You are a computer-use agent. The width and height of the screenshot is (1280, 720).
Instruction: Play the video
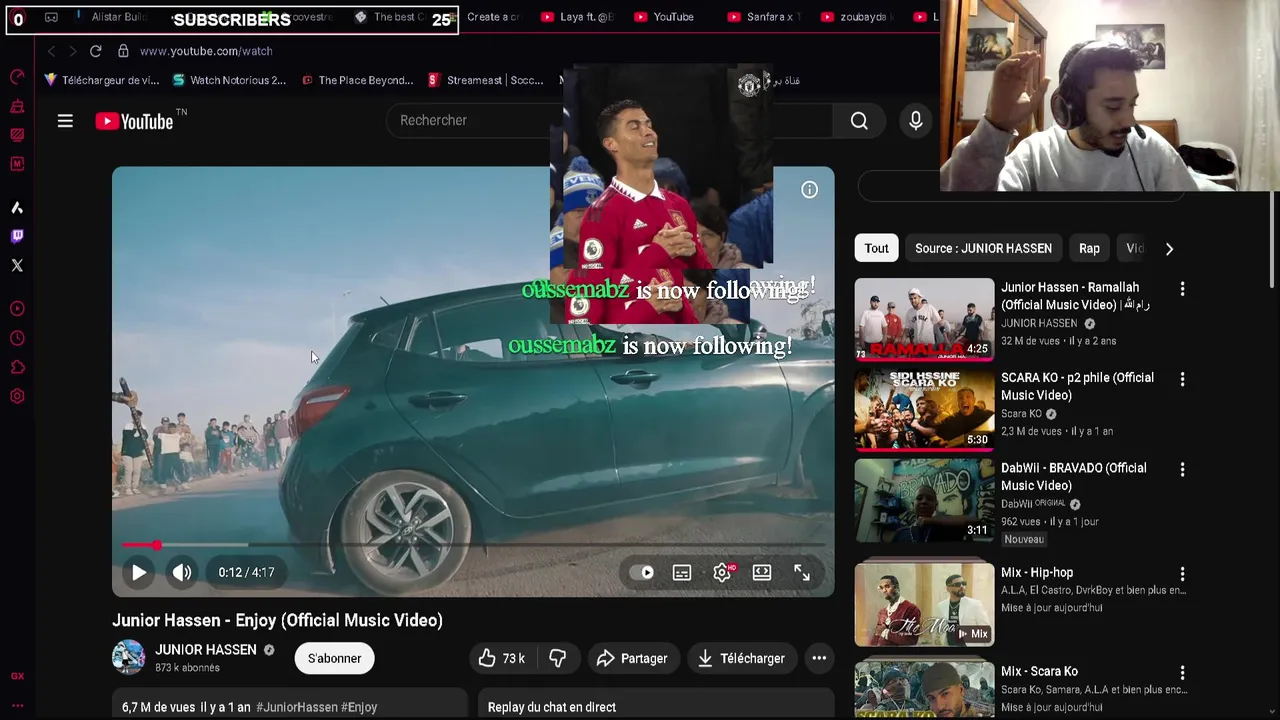(x=139, y=572)
